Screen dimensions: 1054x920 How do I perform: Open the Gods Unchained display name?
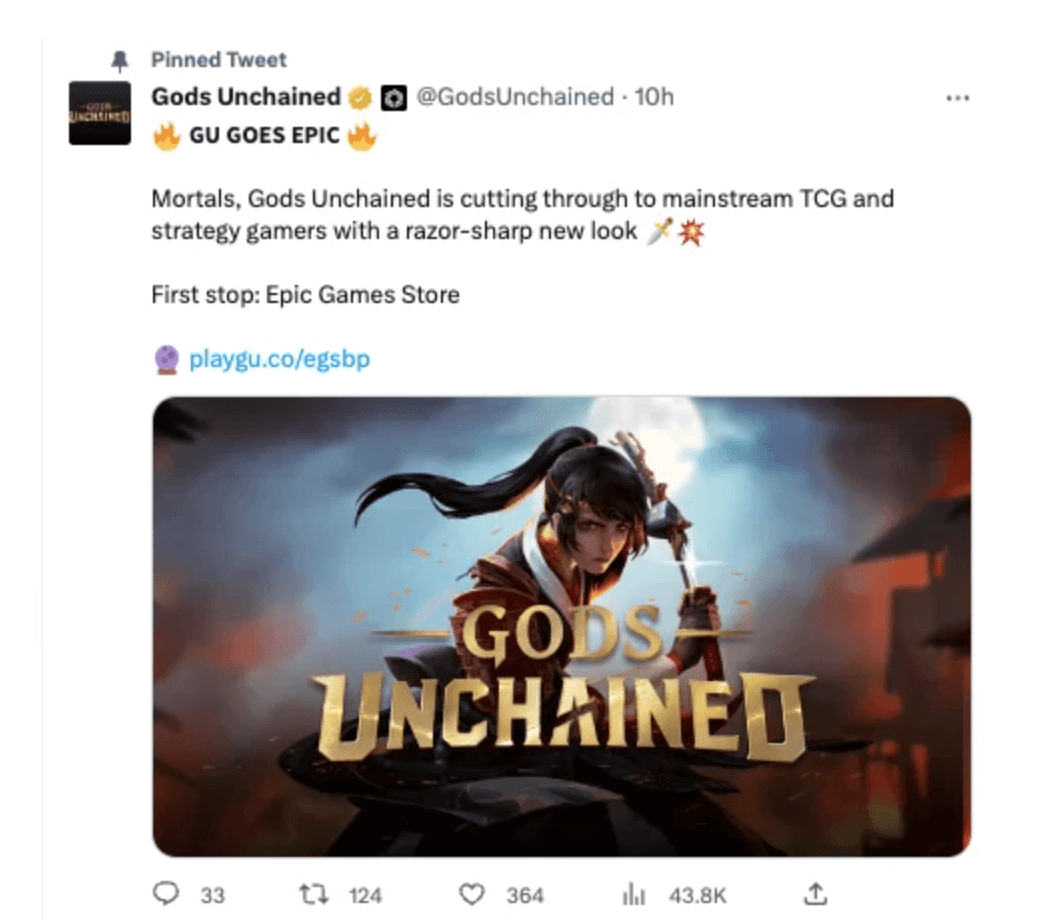246,97
